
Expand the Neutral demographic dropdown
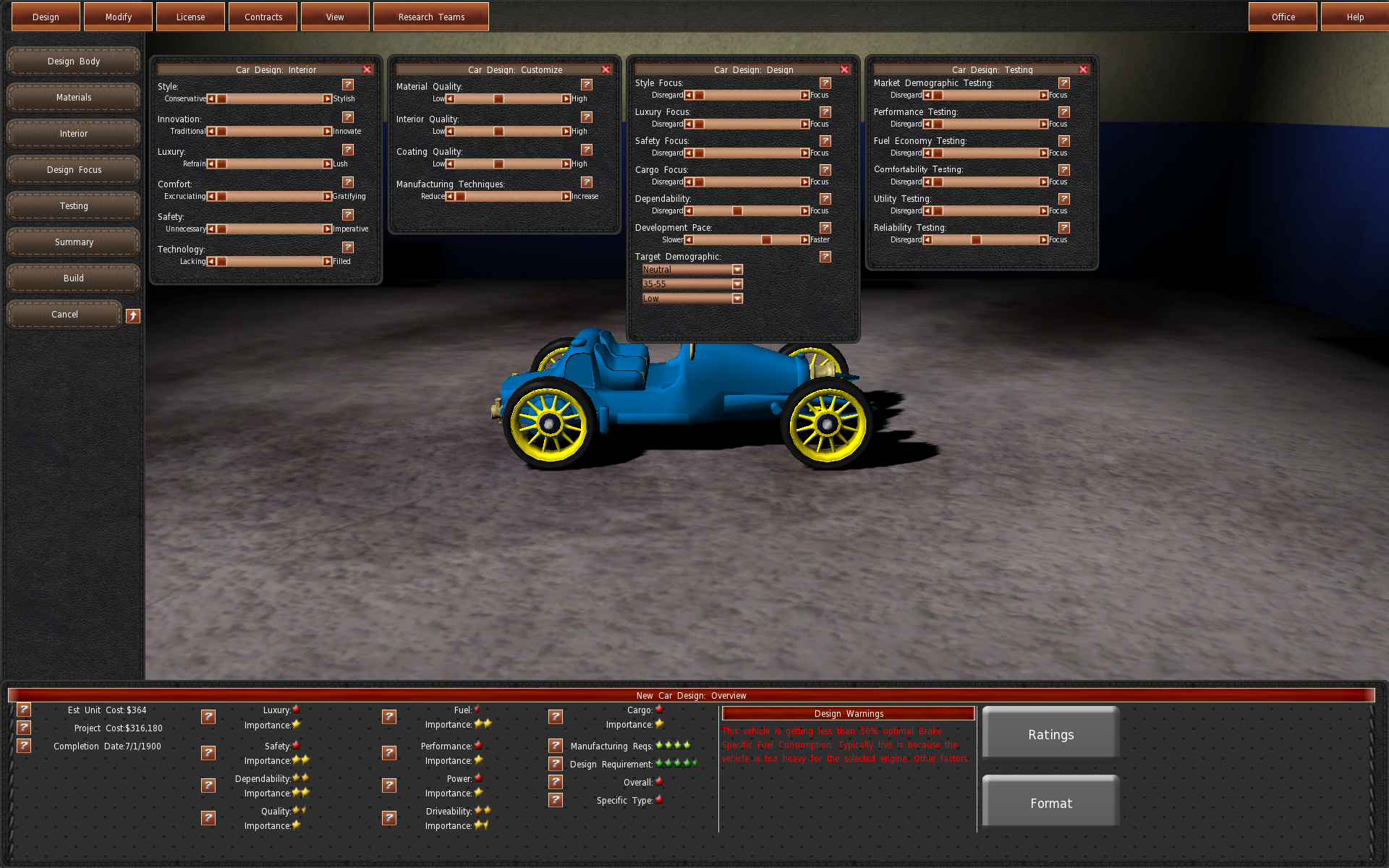tap(737, 270)
